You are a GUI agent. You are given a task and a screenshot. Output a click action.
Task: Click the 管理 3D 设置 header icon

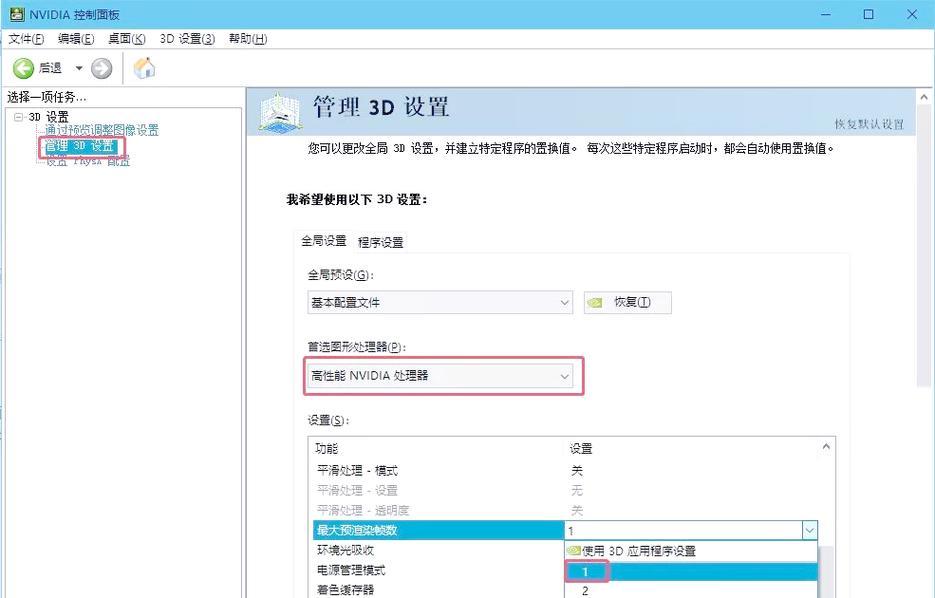coord(280,111)
